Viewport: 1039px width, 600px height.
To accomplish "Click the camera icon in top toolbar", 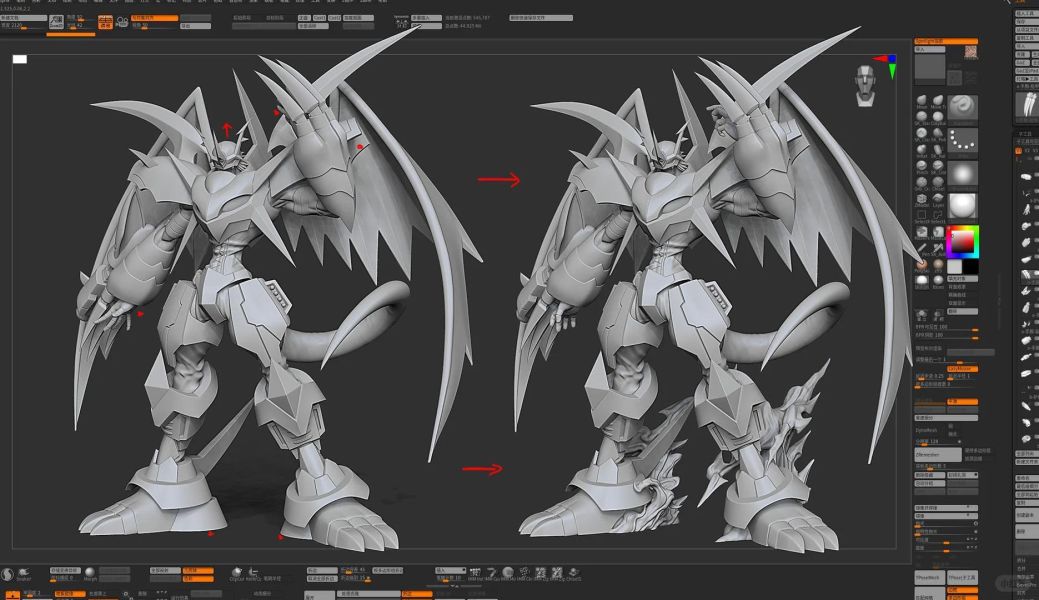I will tap(122, 22).
